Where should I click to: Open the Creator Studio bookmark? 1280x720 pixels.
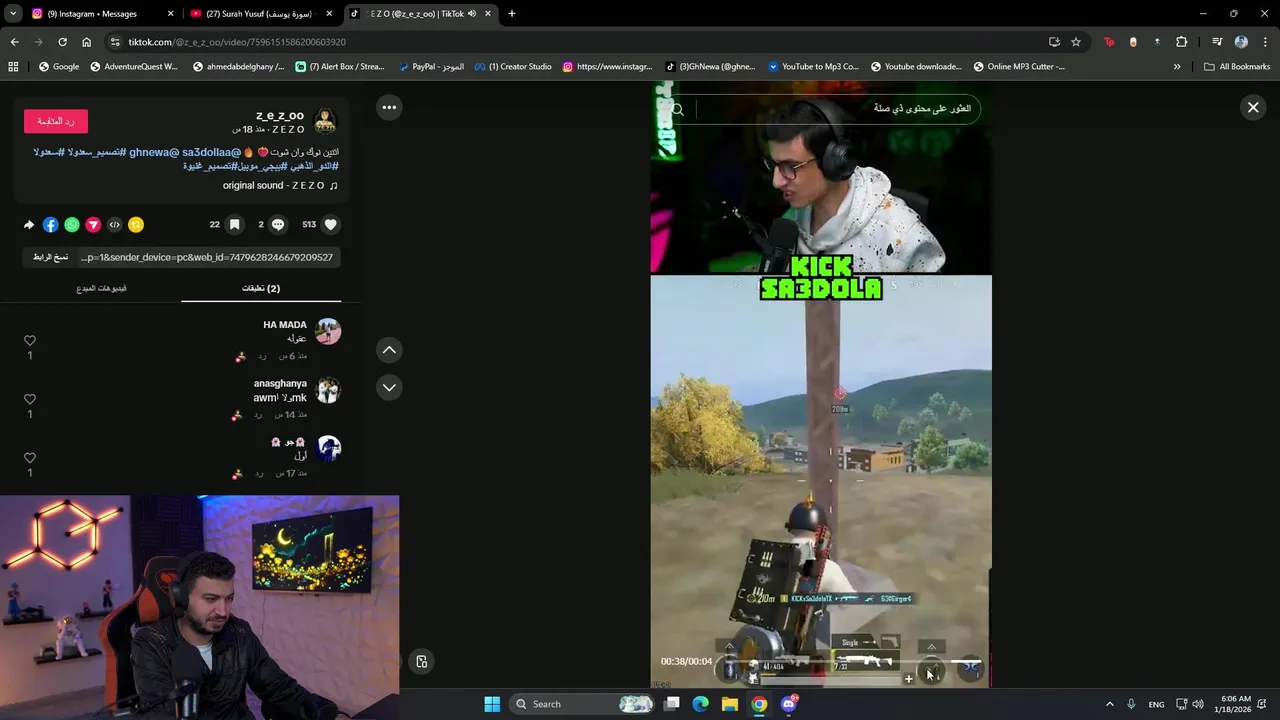pos(513,67)
